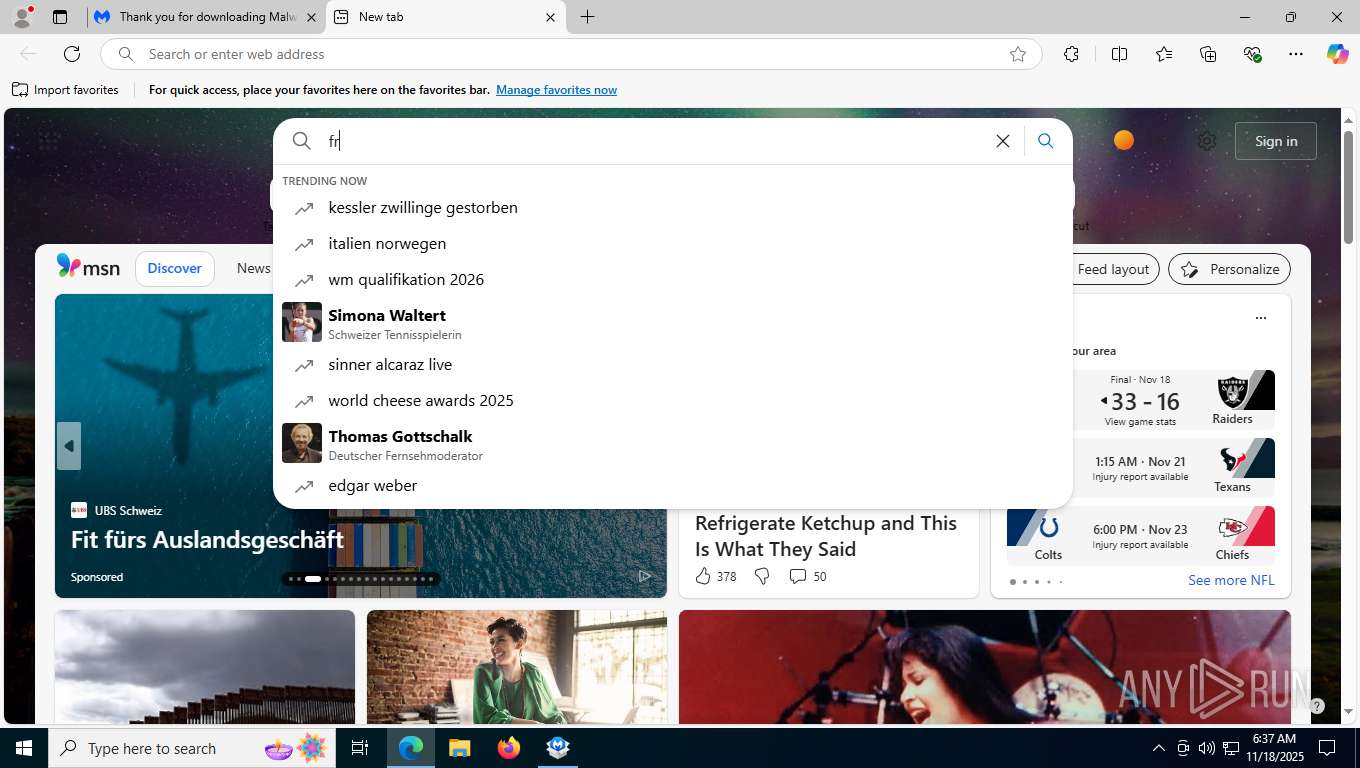Open Browser essentials heart icon

[1252, 54]
